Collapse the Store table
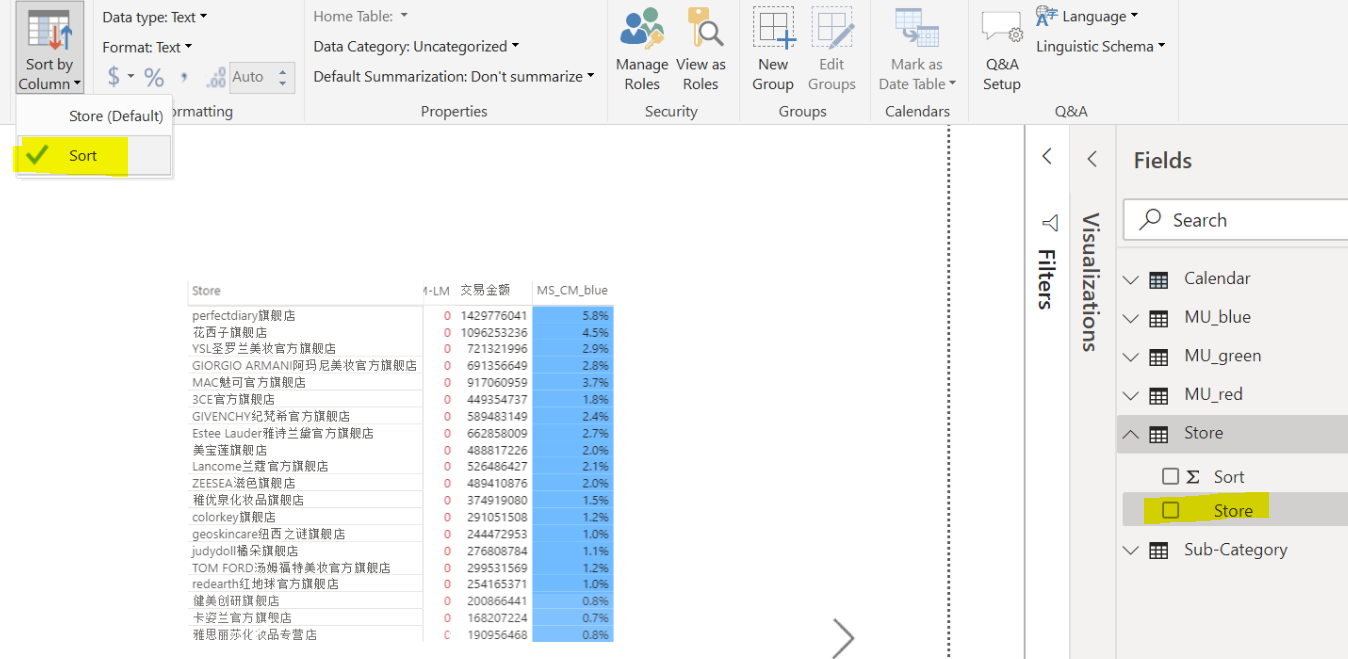This screenshot has height=659, width=1348. click(1131, 434)
